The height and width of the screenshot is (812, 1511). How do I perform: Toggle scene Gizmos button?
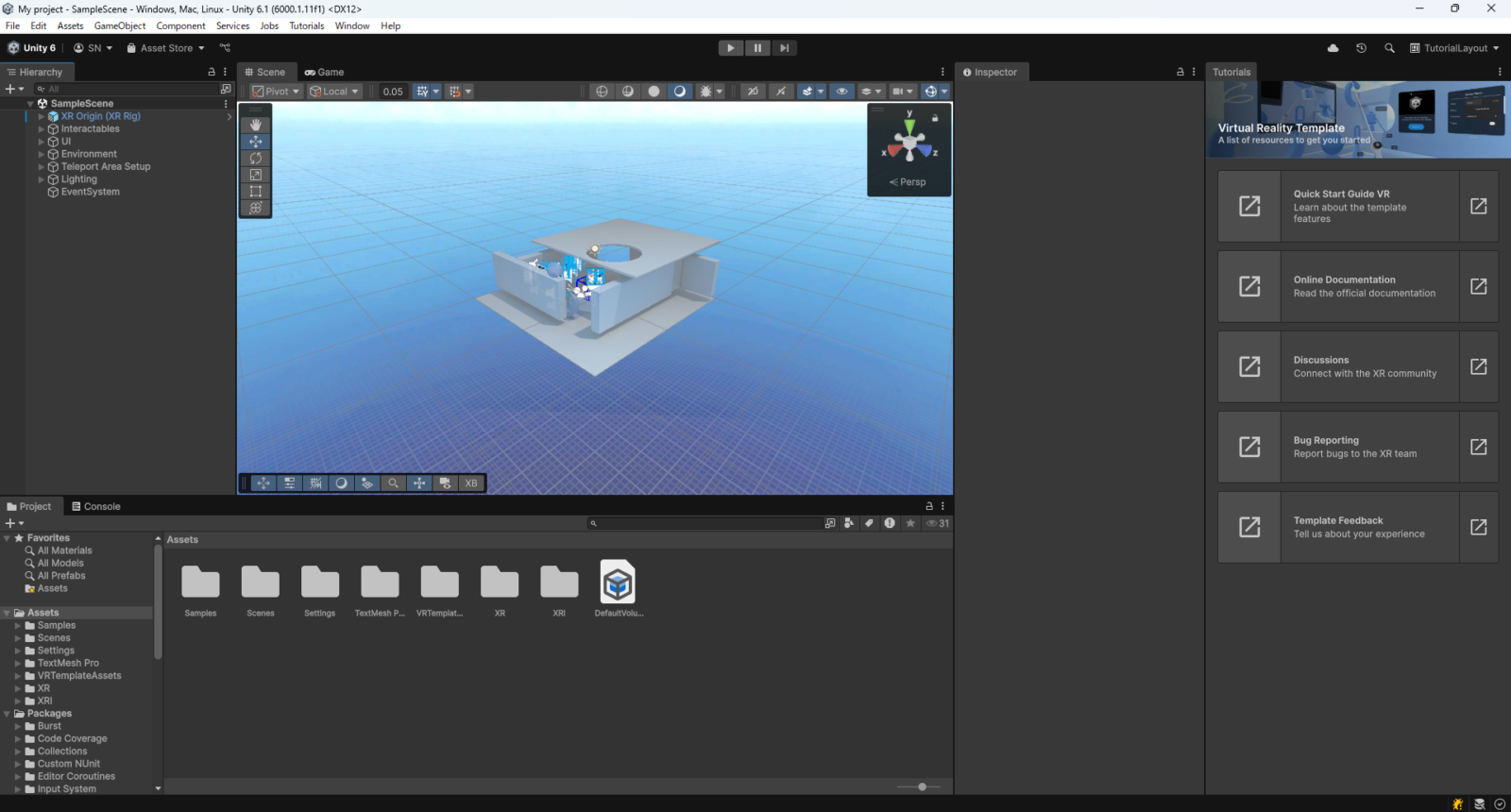931,92
